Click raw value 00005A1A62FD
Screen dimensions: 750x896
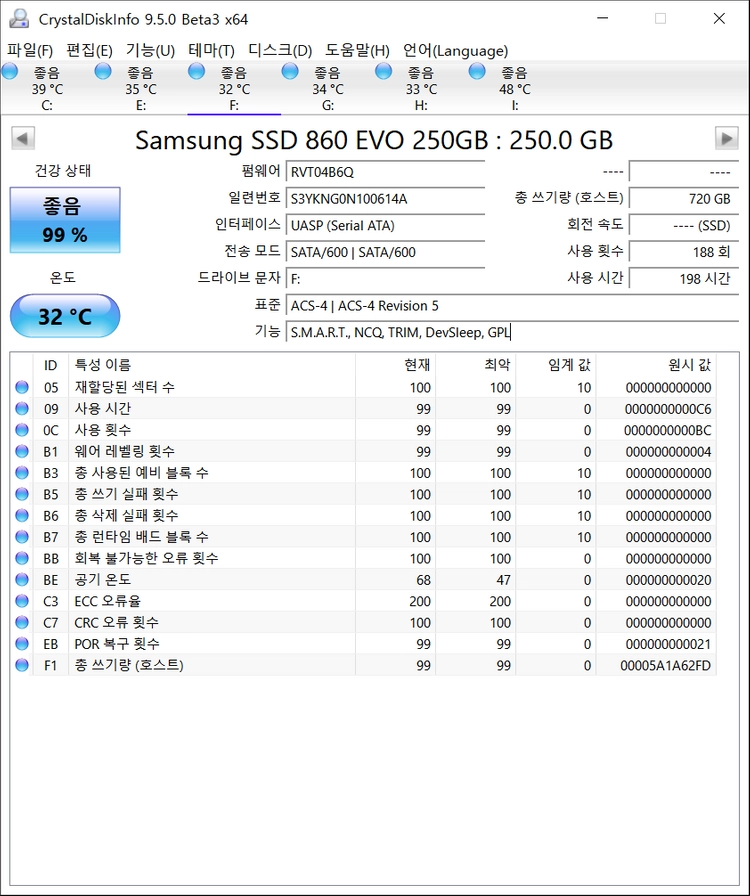[x=666, y=666]
